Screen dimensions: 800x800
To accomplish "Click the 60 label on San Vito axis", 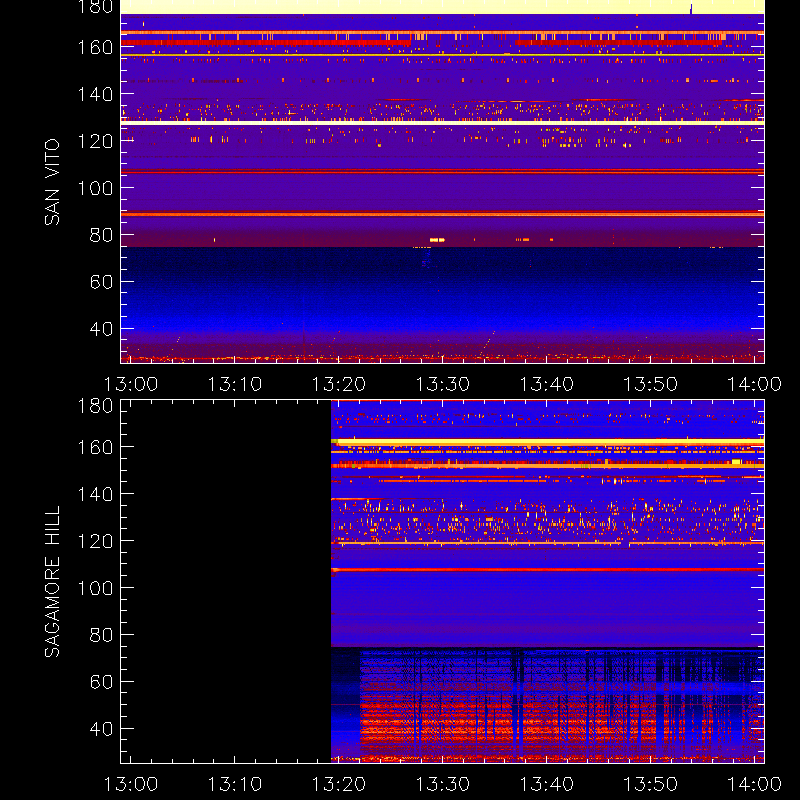I will (101, 282).
